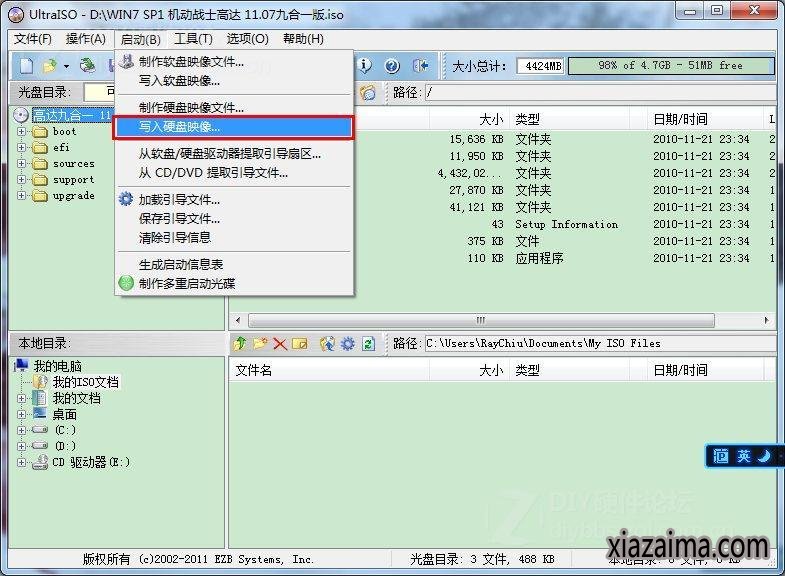The height and width of the screenshot is (576, 785).
Task: Open the dropdown arrow beside Open icon
Action: click(x=66, y=66)
